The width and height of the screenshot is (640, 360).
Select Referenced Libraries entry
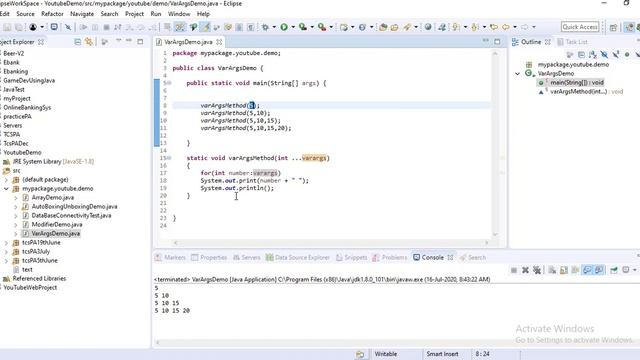click(39, 278)
